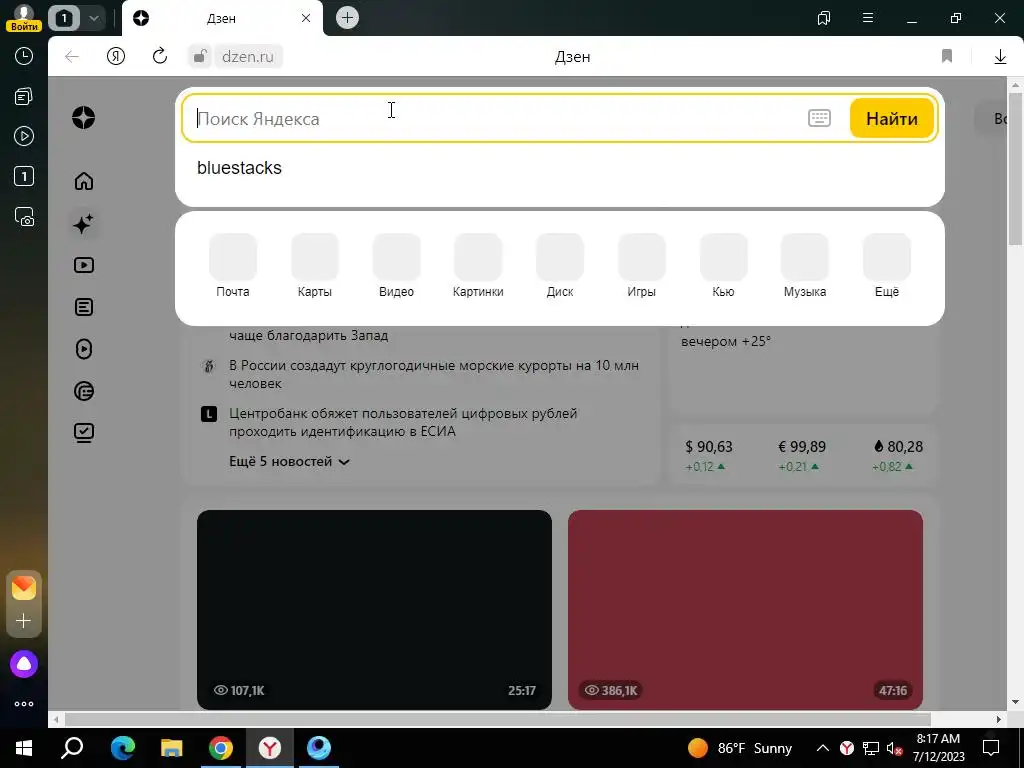
Task: Open the downloads panel
Action: 1000,57
